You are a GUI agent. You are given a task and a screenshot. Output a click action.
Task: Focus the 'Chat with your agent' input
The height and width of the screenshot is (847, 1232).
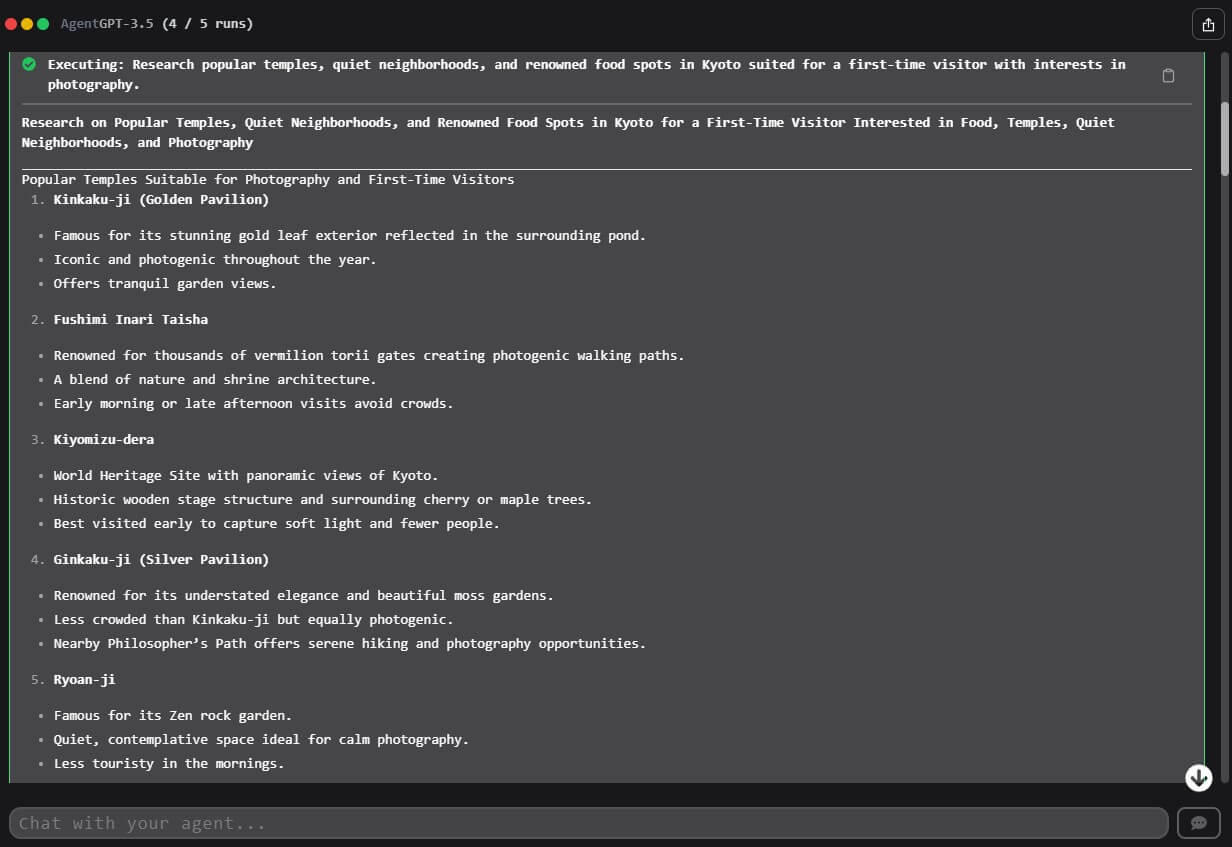588,823
